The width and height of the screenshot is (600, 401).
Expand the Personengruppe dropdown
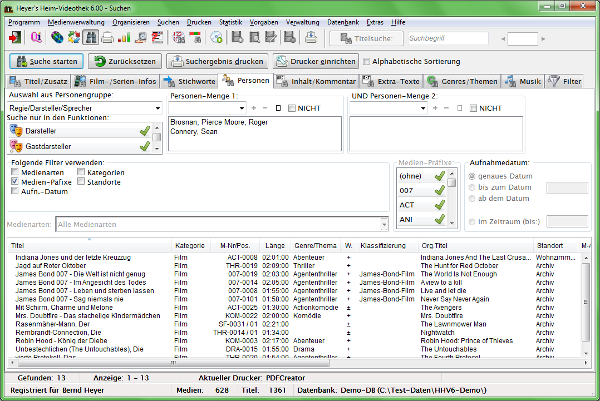click(158, 107)
